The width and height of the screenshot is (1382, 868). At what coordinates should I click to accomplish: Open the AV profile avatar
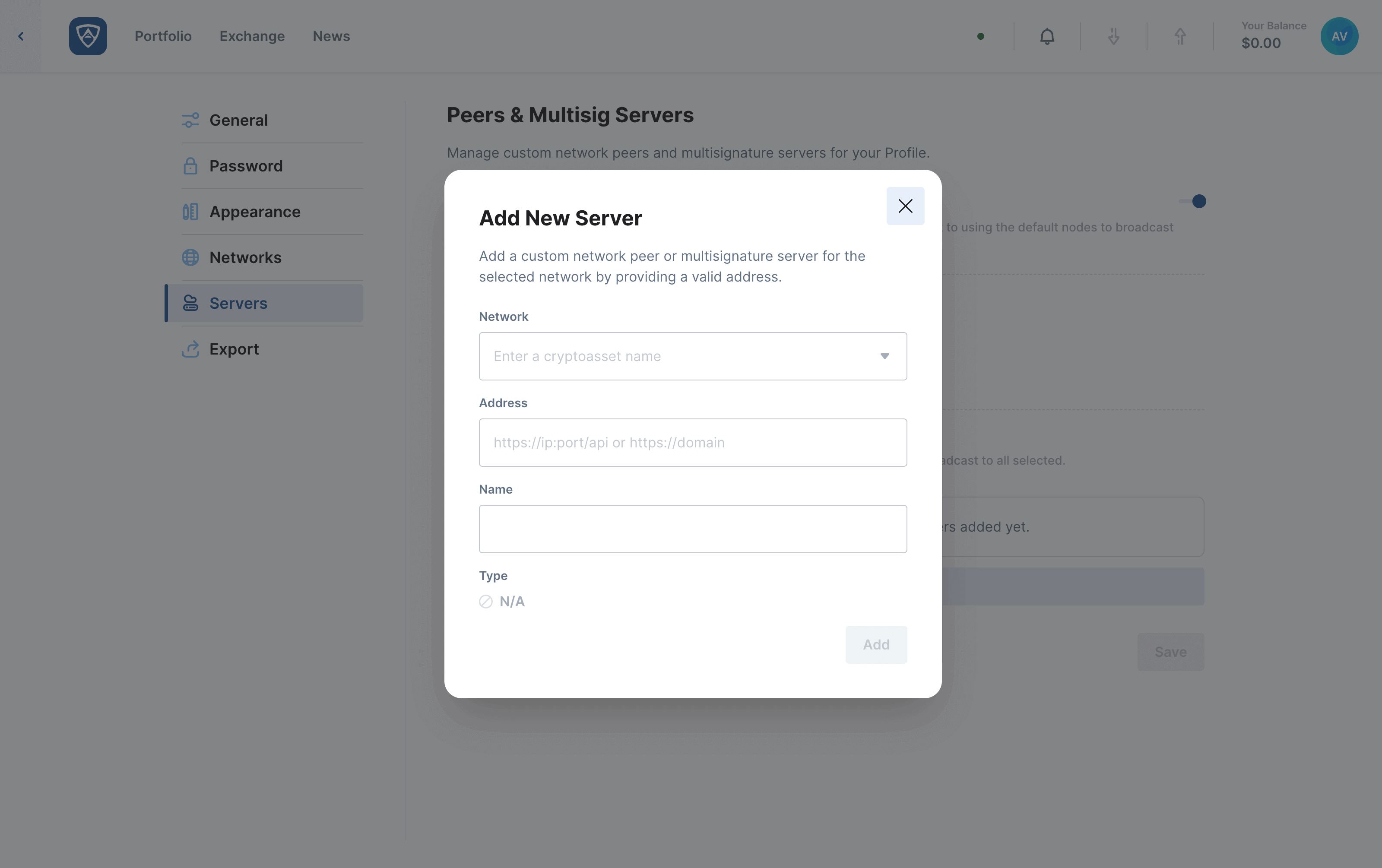click(1339, 36)
